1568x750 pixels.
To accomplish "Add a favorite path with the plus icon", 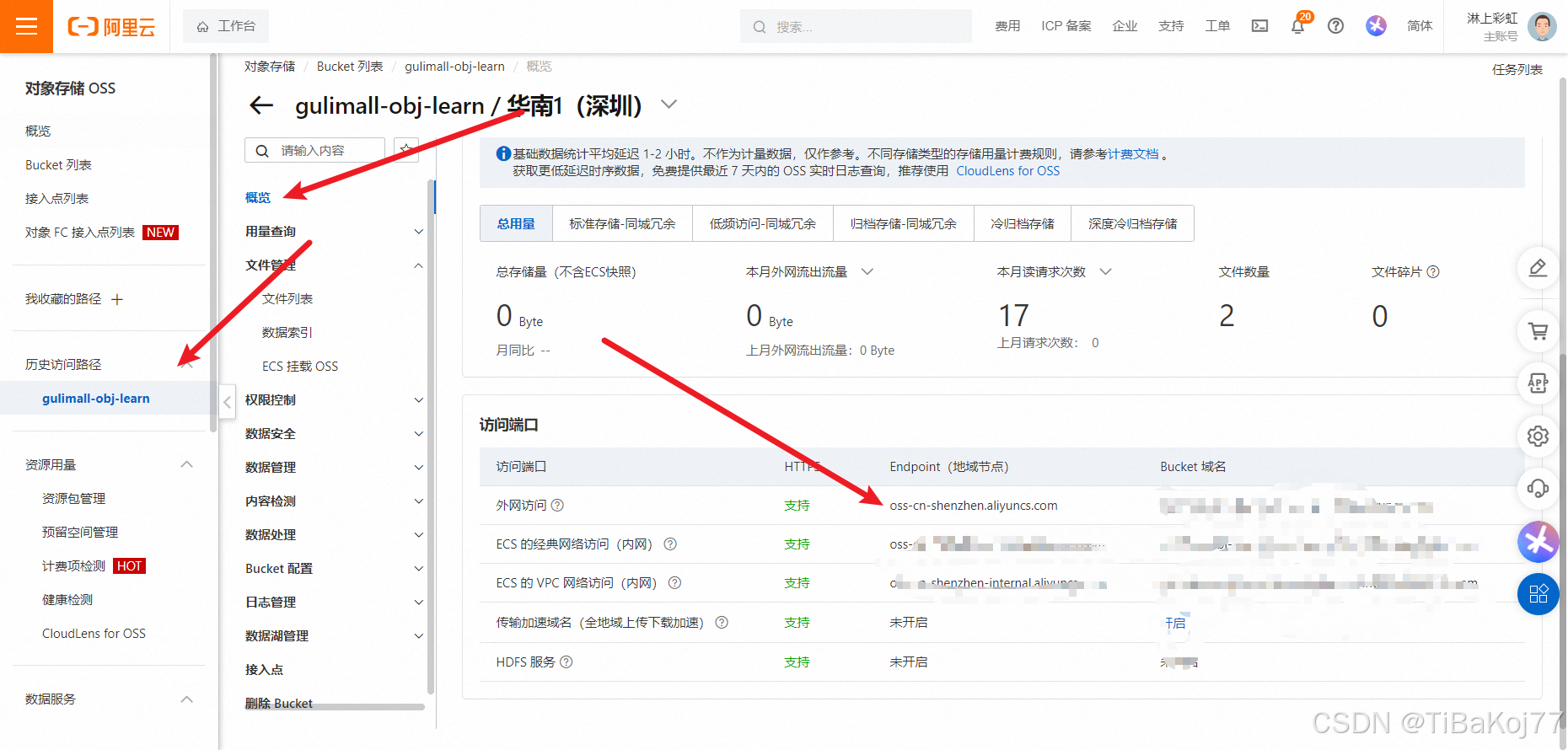I will (117, 299).
